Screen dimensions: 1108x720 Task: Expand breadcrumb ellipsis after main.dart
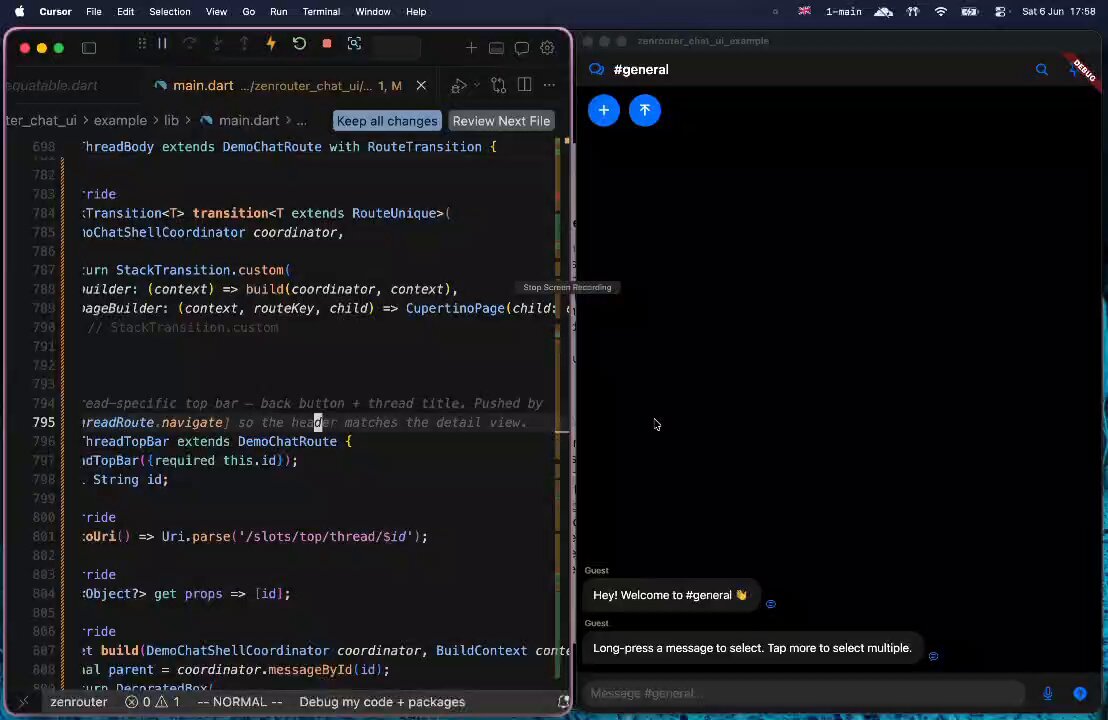pos(302,121)
